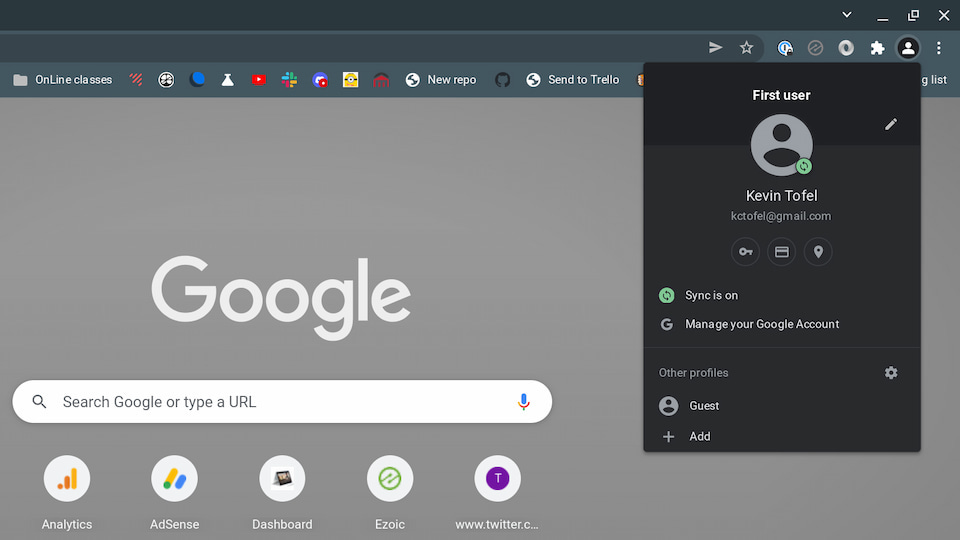Screen dimensions: 960x540
Task: Open the tab search chevron
Action: (846, 15)
